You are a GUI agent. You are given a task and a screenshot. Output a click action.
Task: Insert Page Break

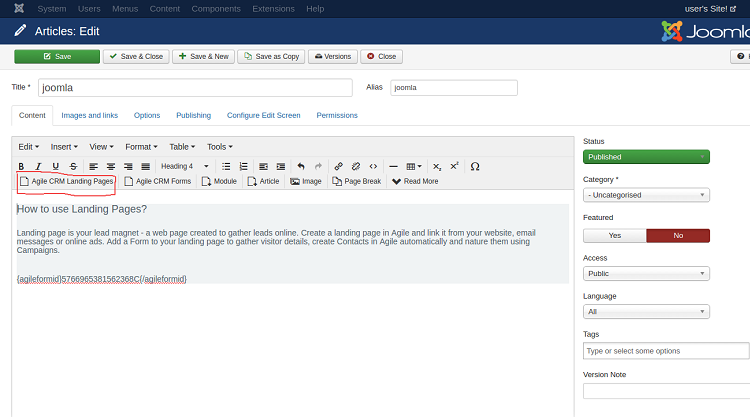[x=357, y=181]
